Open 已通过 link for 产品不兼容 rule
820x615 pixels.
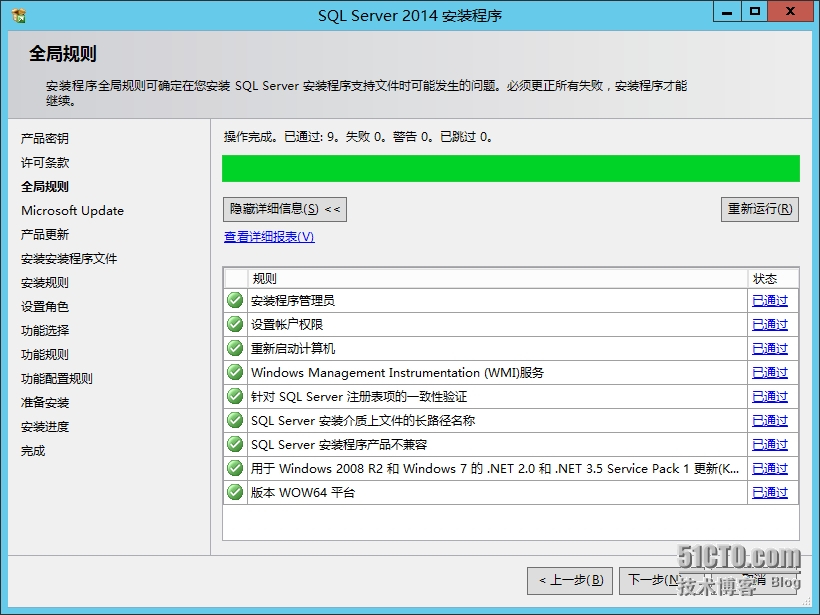coord(770,445)
